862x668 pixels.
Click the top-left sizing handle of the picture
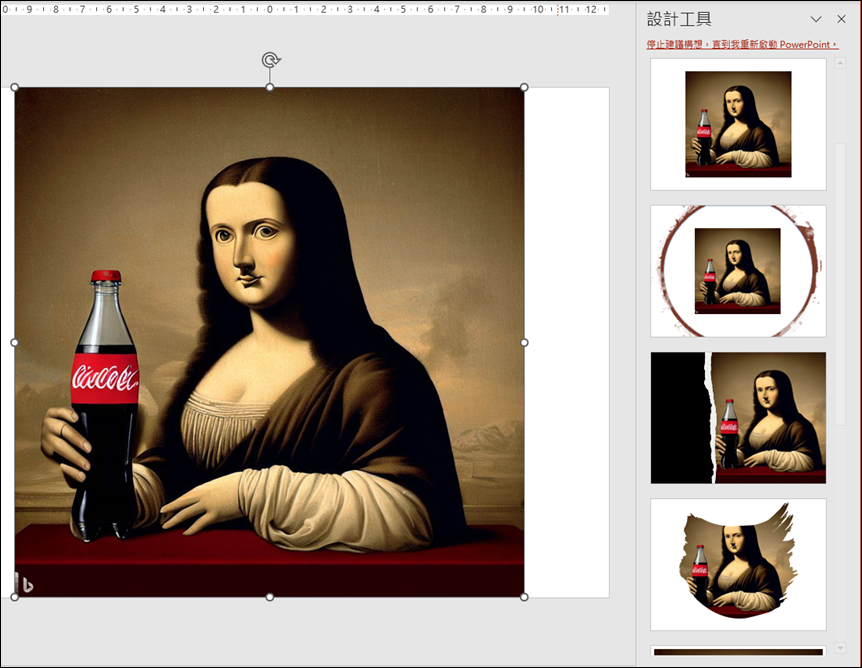pyautogui.click(x=15, y=87)
